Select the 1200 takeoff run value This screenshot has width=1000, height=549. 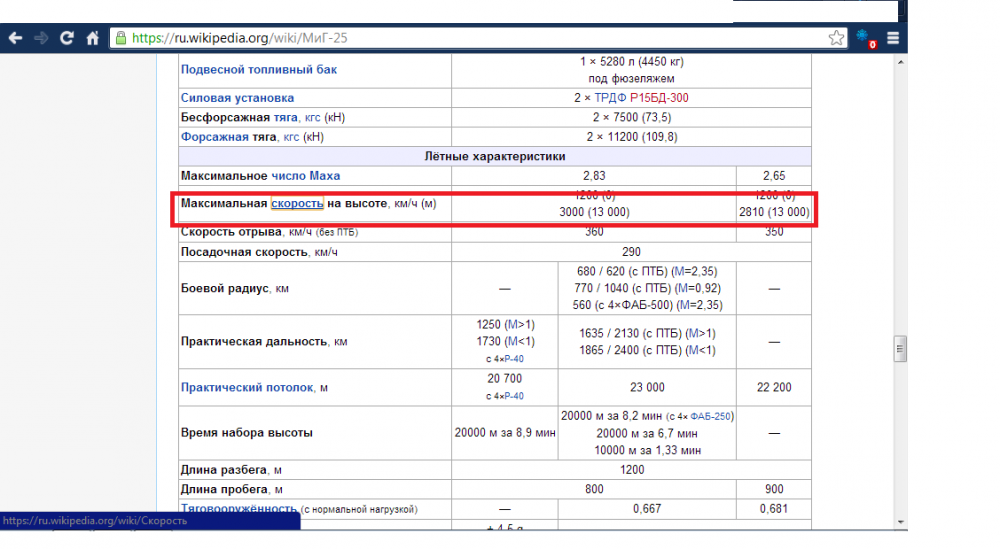click(x=631, y=470)
